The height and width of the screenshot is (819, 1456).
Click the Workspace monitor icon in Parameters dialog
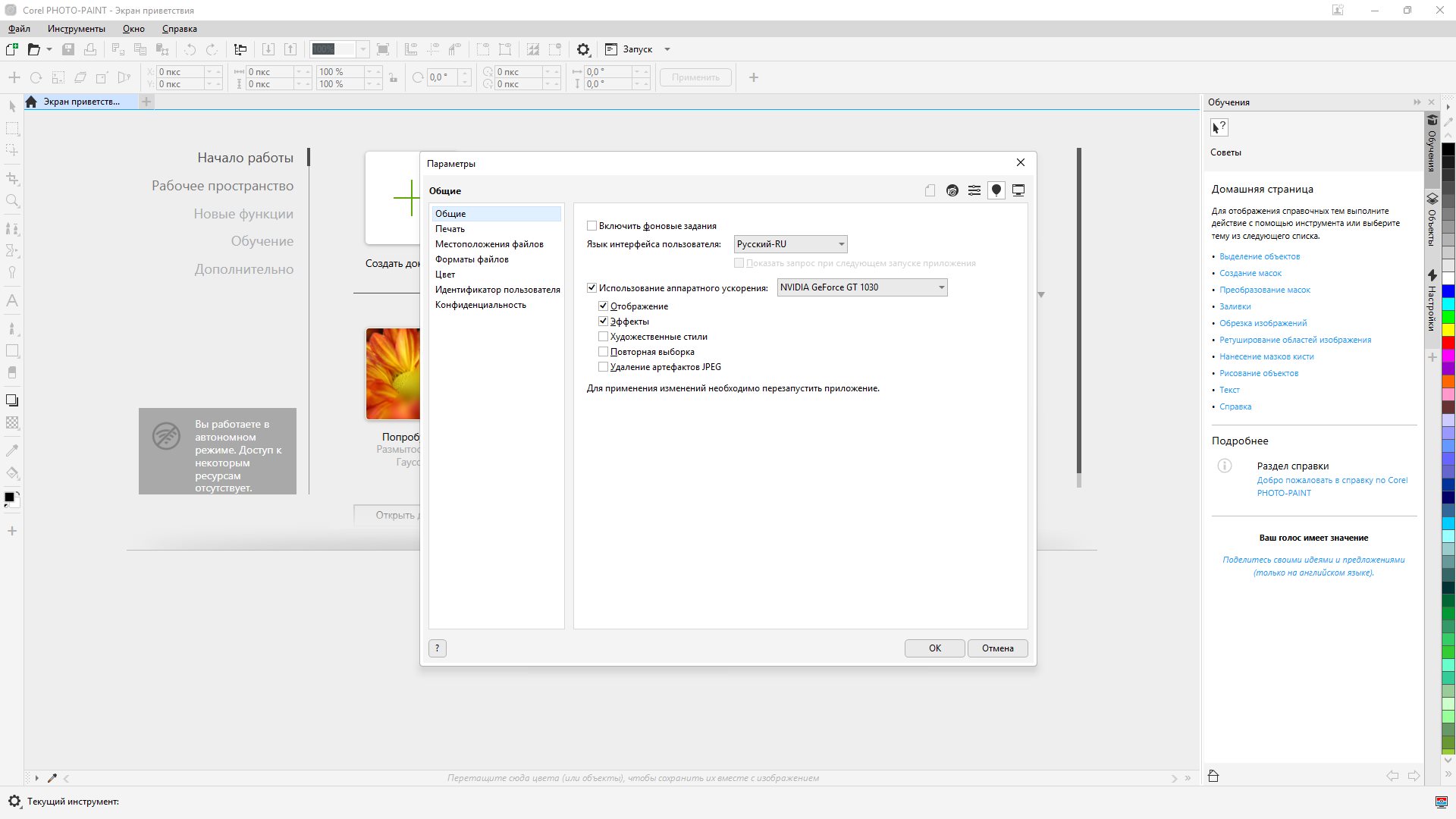pyautogui.click(x=1018, y=190)
